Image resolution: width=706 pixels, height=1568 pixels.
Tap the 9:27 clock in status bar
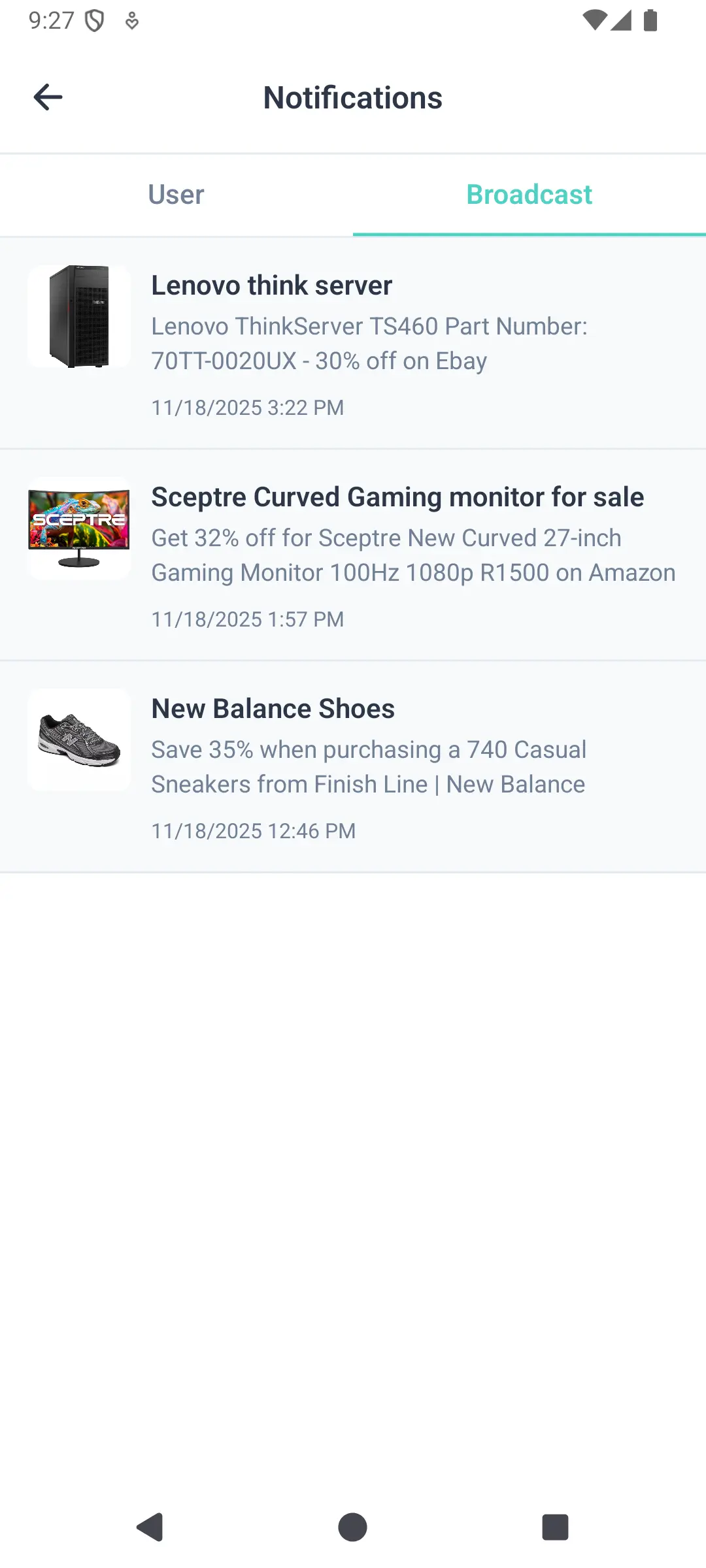50,20
